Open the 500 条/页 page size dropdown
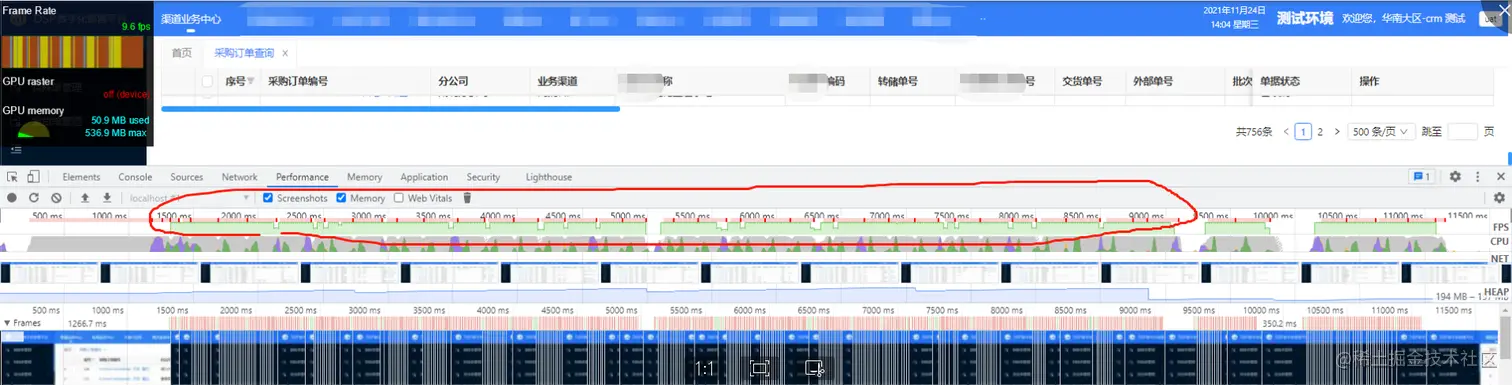The width and height of the screenshot is (1512, 385). pyautogui.click(x=1381, y=131)
